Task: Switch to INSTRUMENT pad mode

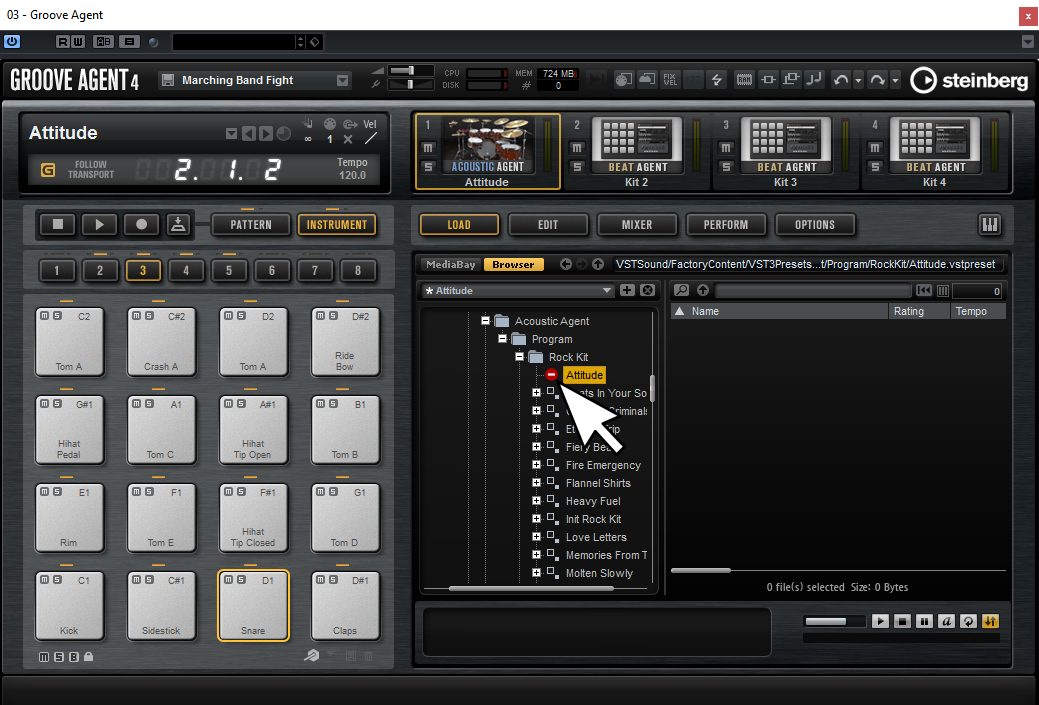Action: click(x=337, y=225)
